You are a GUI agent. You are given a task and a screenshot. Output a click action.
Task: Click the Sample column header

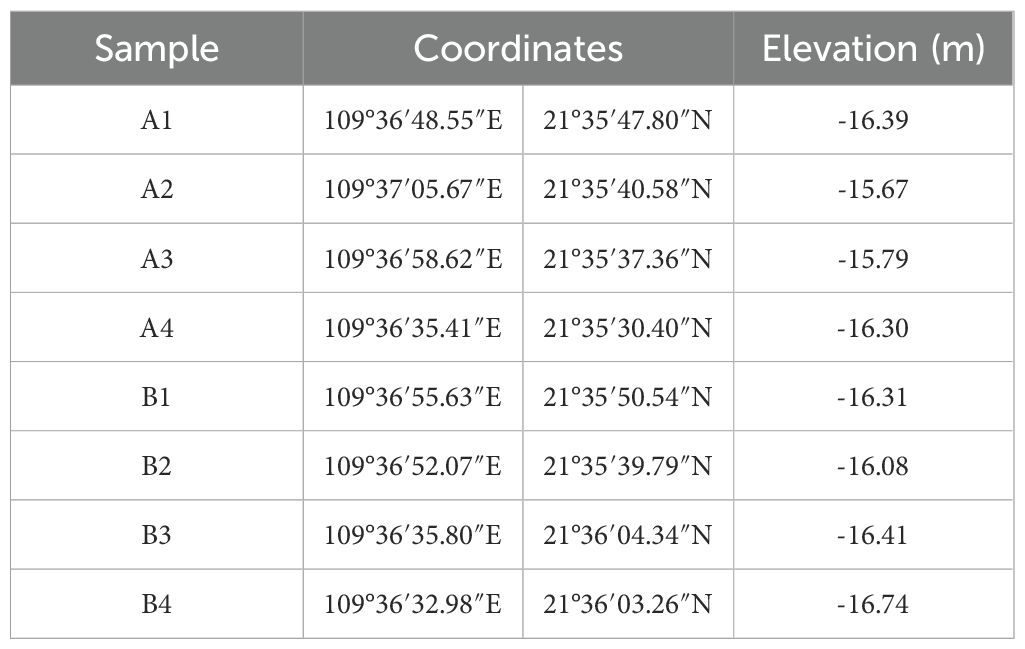[157, 49]
